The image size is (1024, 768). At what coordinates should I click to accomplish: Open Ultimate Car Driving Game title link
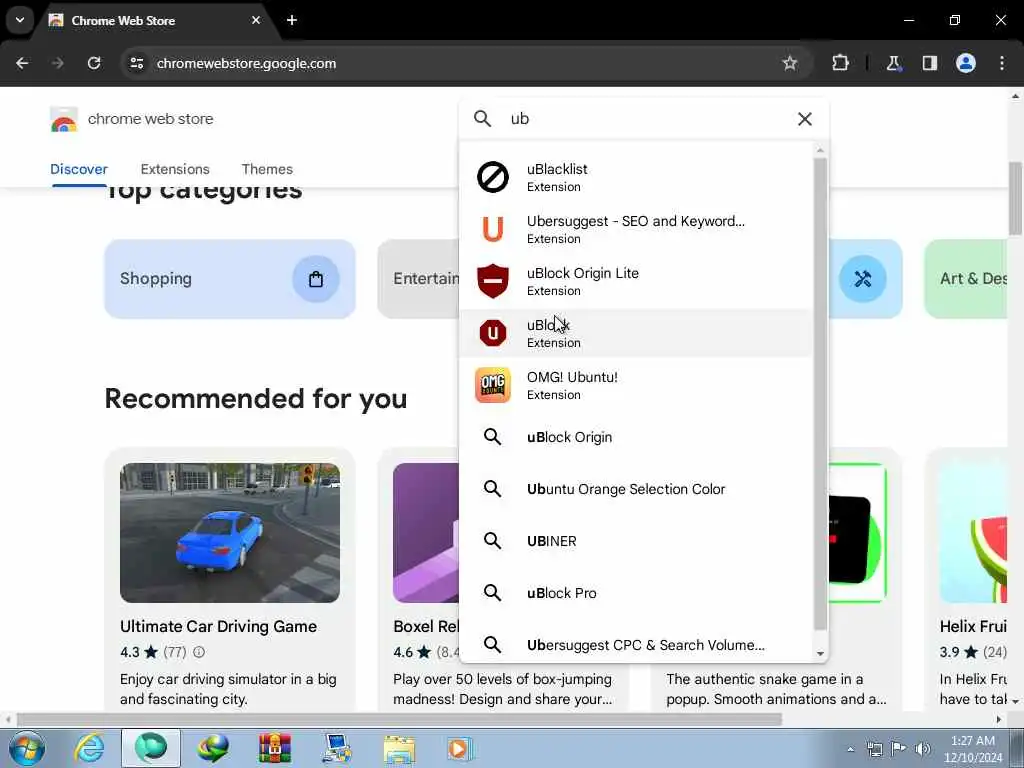(218, 626)
